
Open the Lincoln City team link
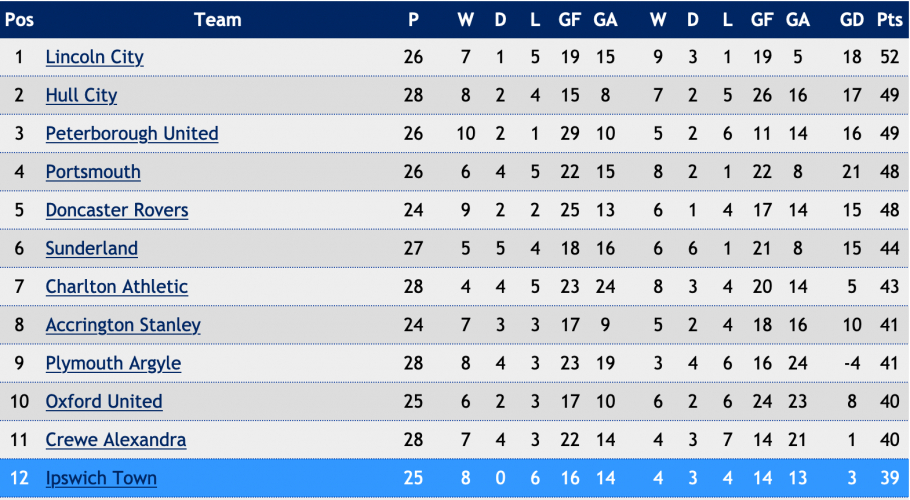point(95,57)
